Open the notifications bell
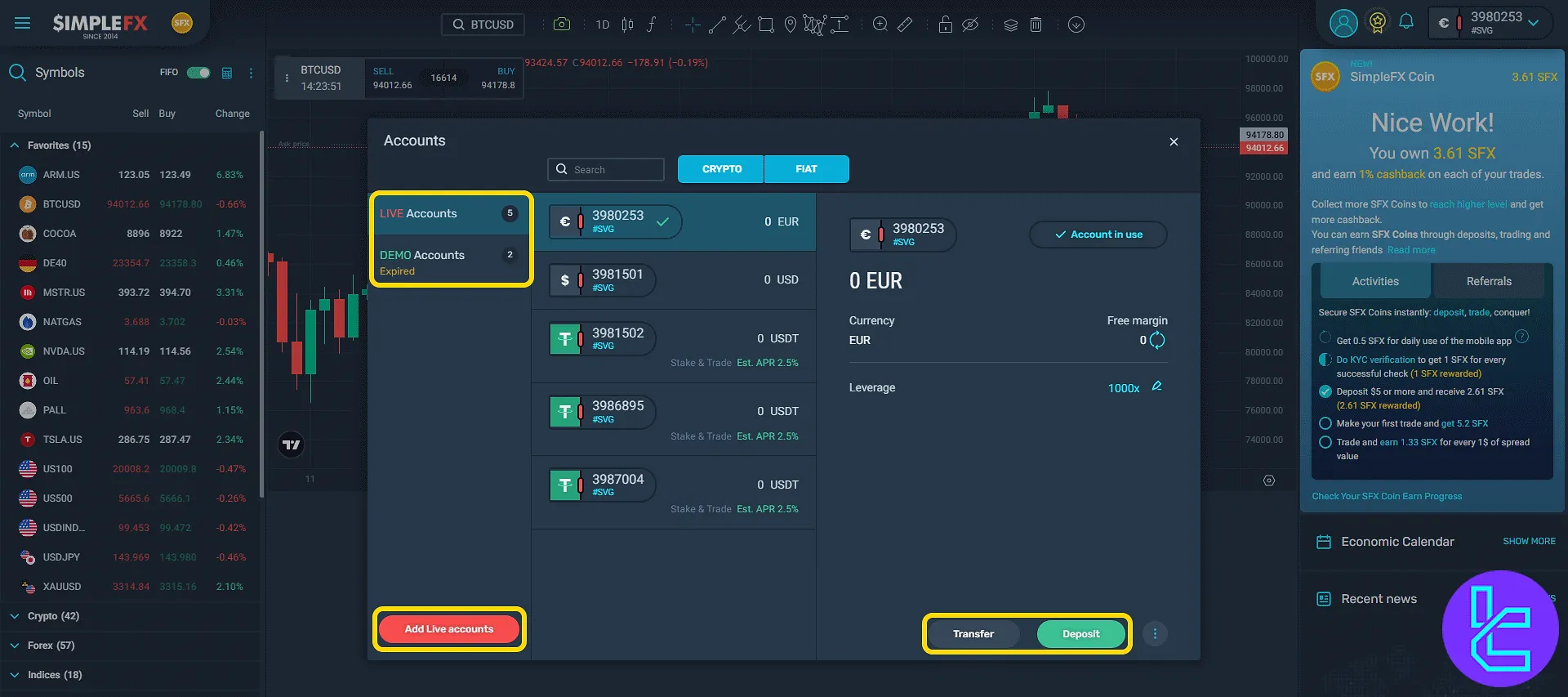The height and width of the screenshot is (697, 1568). click(x=1406, y=21)
